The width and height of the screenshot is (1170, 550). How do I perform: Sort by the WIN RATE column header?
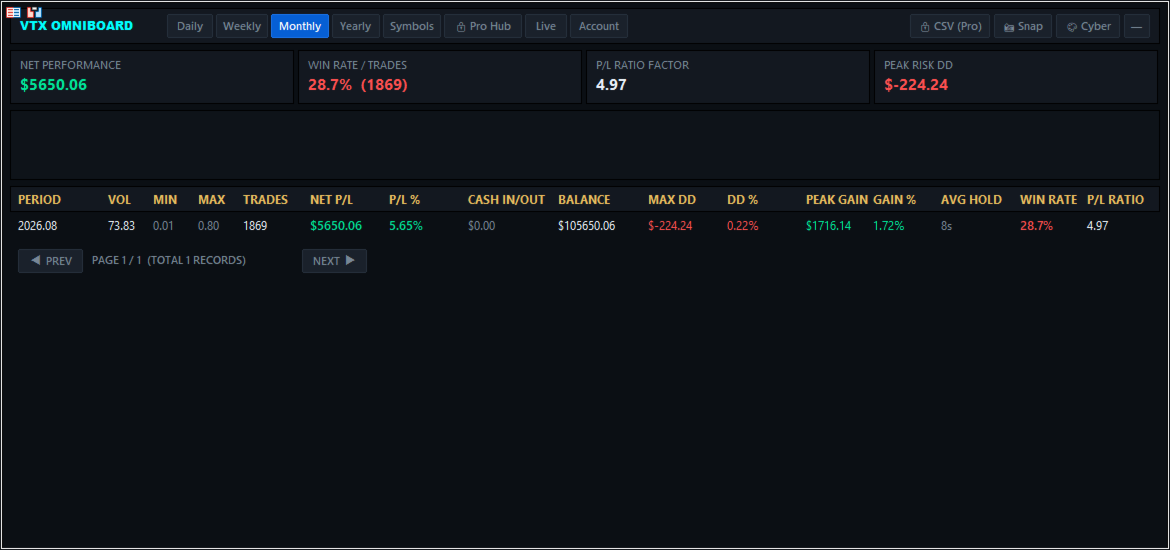(1048, 199)
